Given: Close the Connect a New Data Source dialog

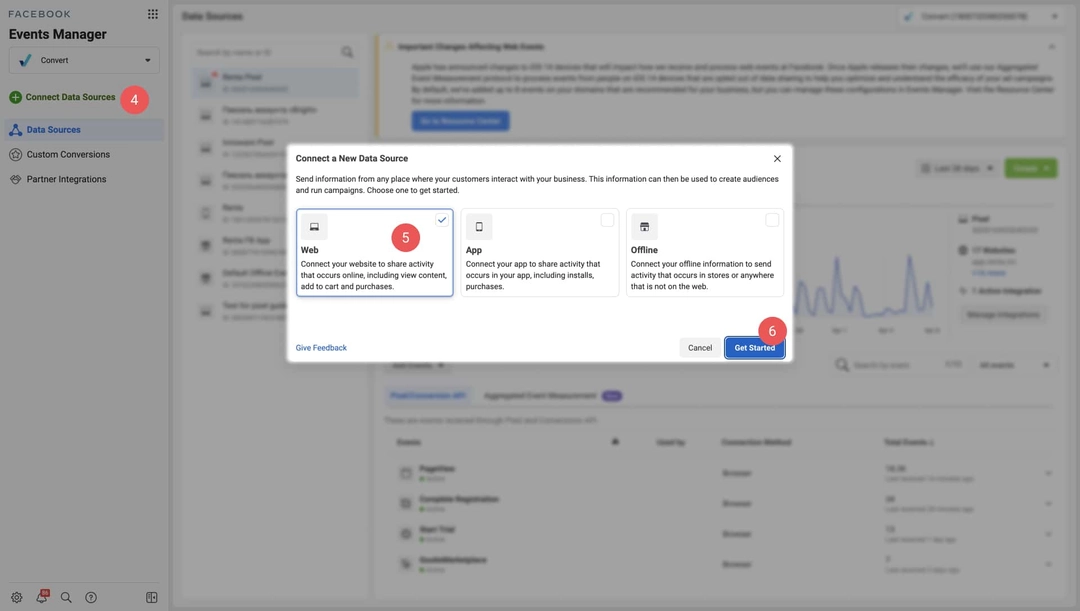Looking at the screenshot, I should 777,158.
